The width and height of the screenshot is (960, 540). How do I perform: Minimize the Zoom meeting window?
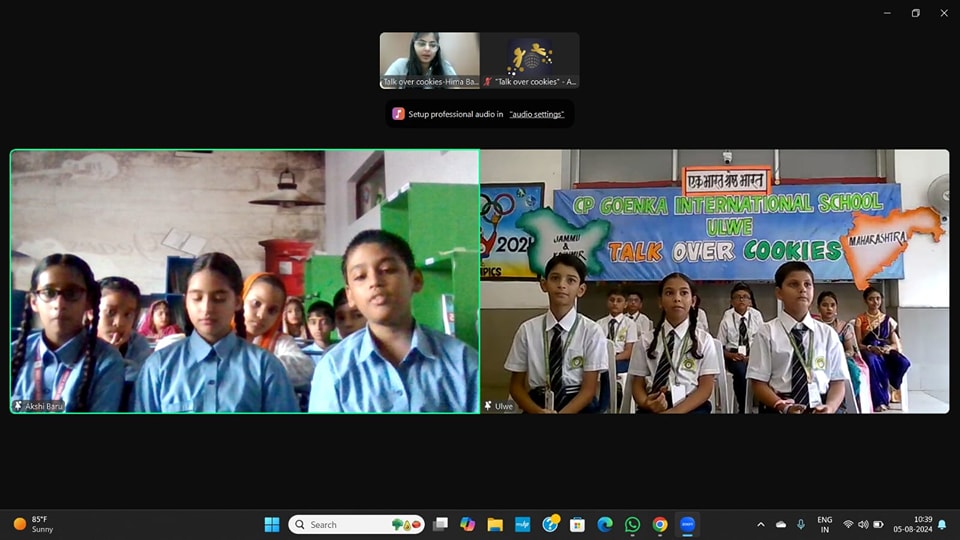887,13
